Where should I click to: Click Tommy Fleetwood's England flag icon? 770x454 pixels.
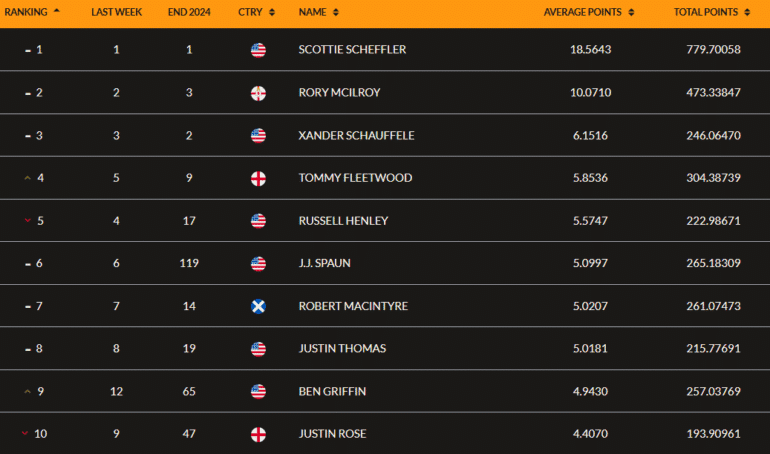click(x=258, y=178)
